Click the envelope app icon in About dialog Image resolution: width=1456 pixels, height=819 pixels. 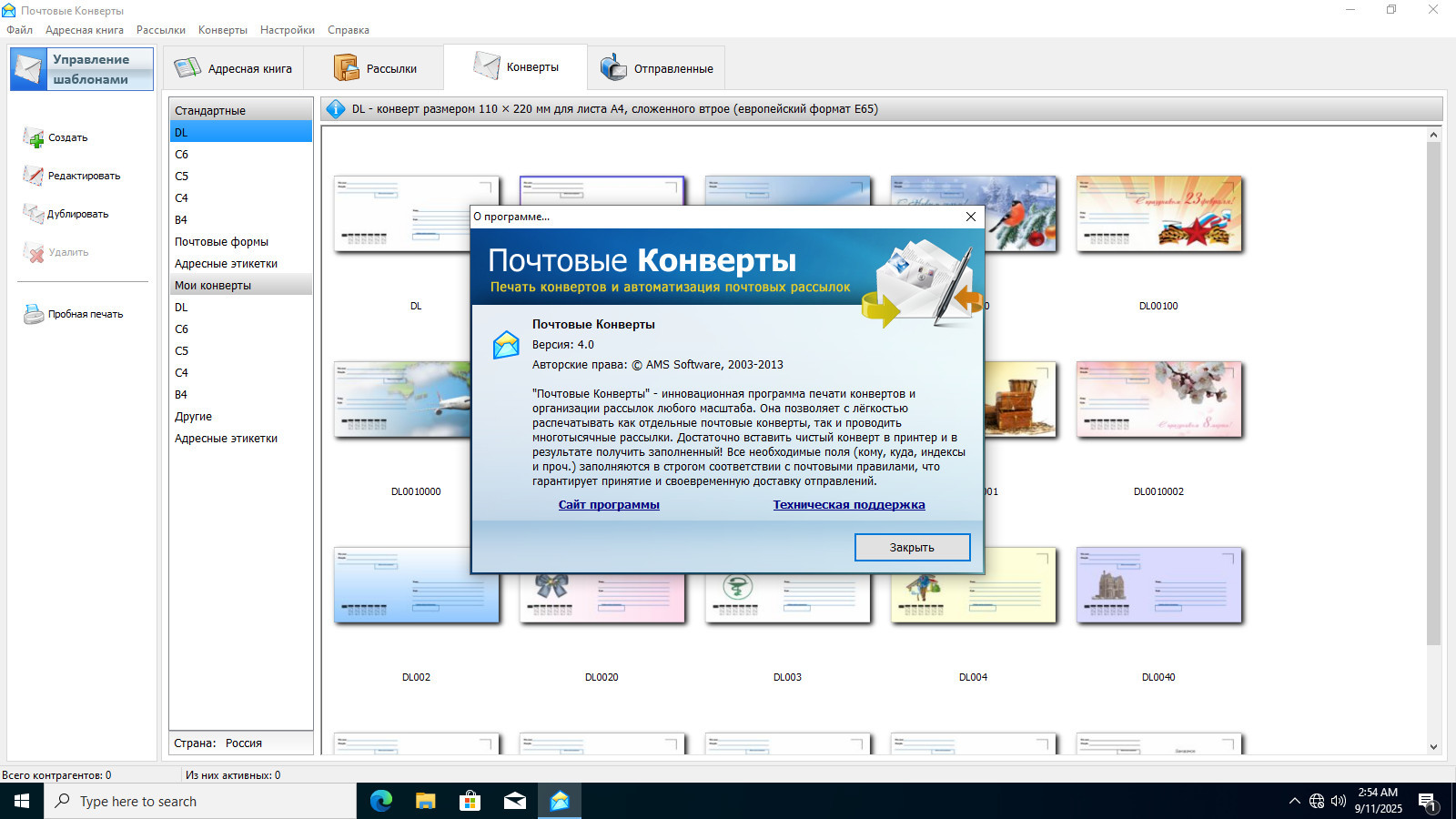506,345
